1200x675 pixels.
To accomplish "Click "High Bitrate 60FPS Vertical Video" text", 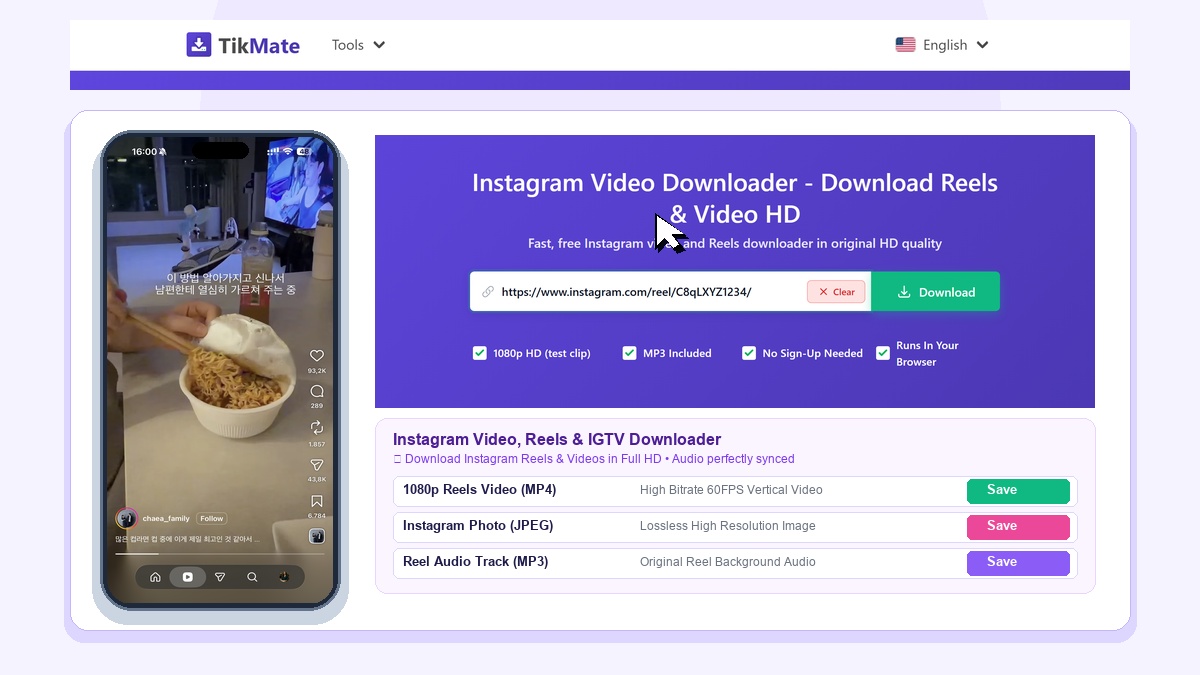I will pos(731,490).
